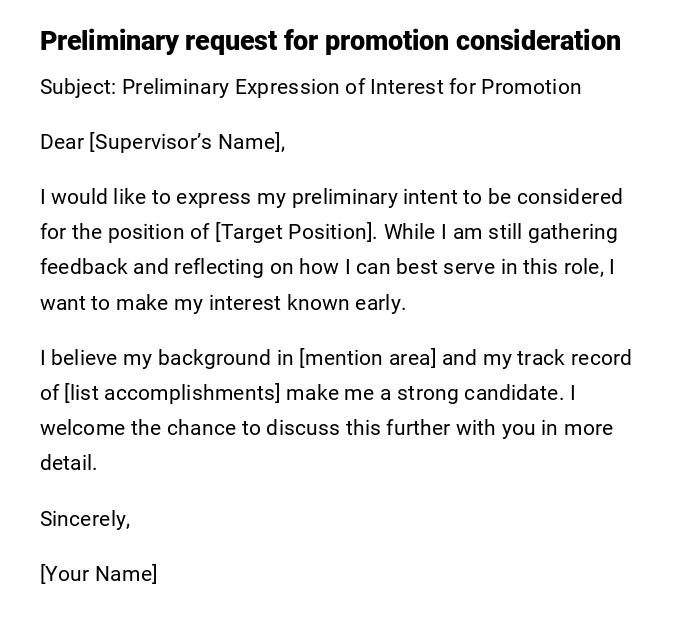Click the word 'Dear' in greeting
700x636 pixels.
(x=62, y=142)
